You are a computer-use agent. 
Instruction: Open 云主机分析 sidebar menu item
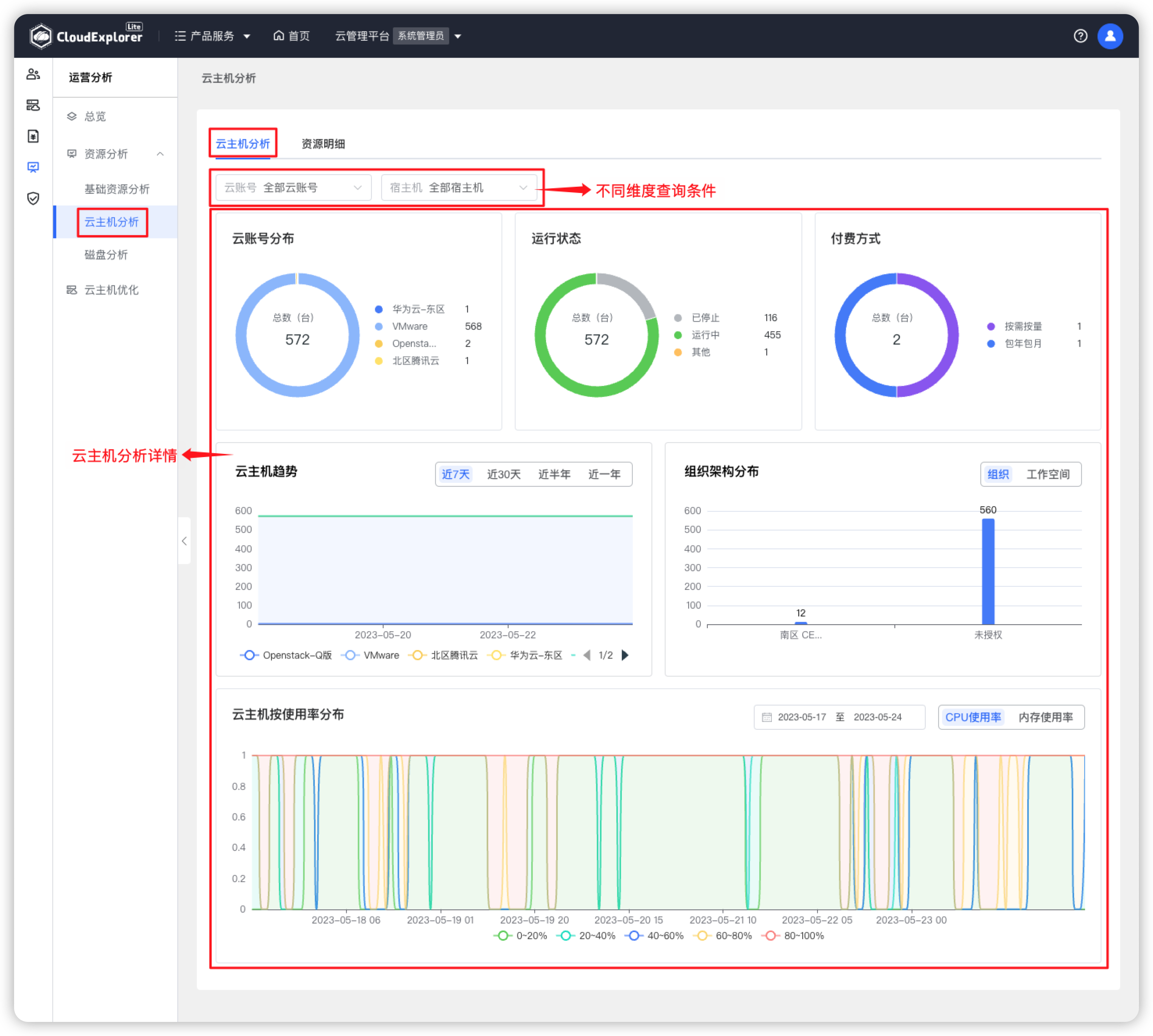115,221
